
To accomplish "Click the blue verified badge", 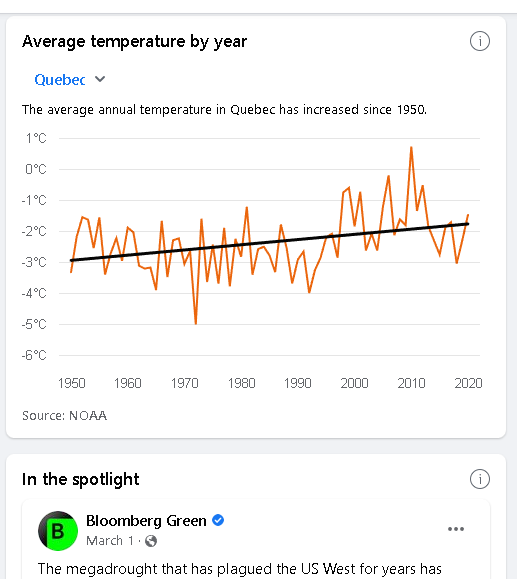I will [x=218, y=520].
